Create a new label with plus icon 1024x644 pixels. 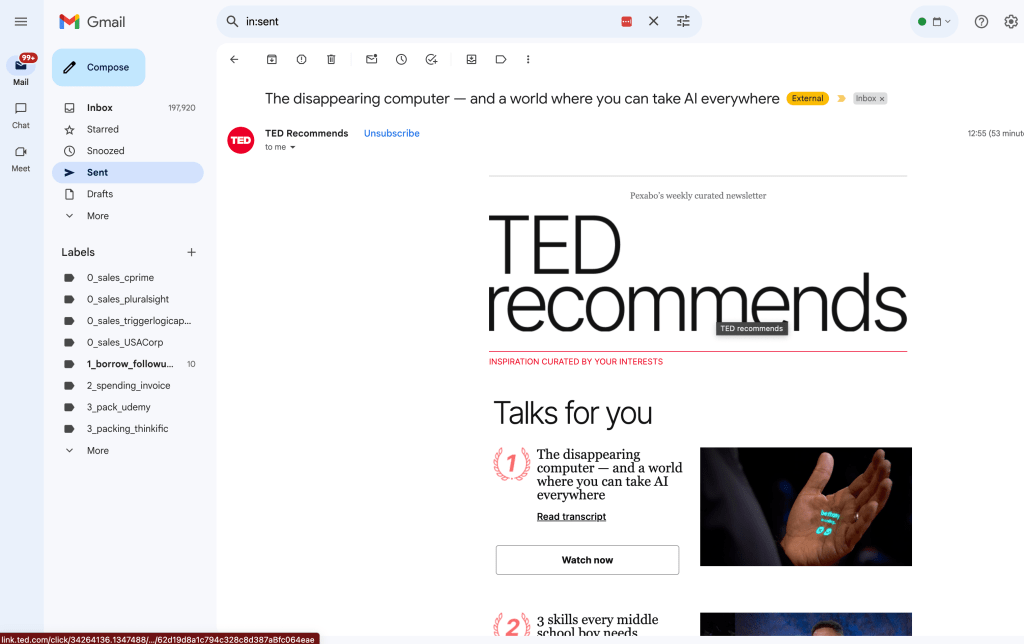[x=191, y=252]
